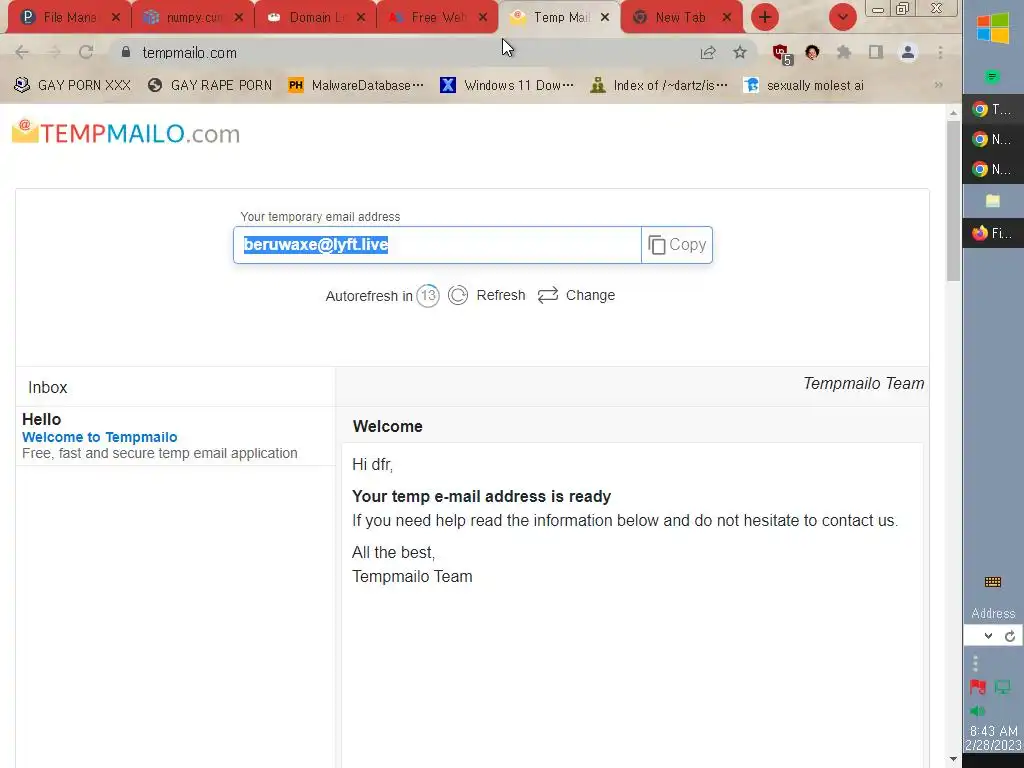Image resolution: width=1024 pixels, height=768 pixels.
Task: Open the Chrome three-dot menu
Action: 940,52
